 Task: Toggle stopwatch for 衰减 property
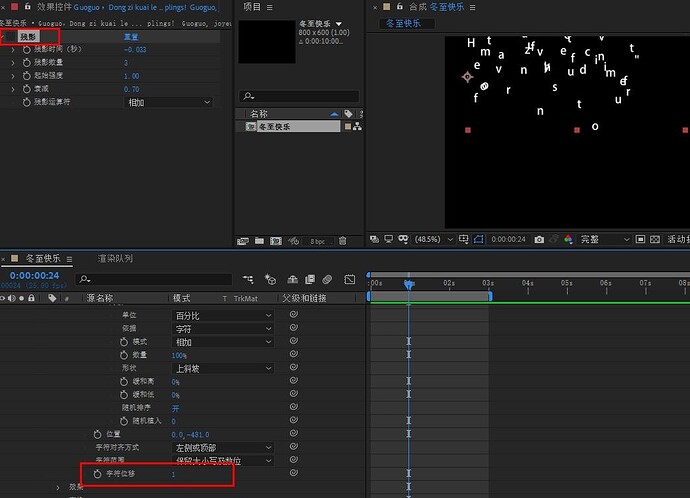pyautogui.click(x=26, y=89)
